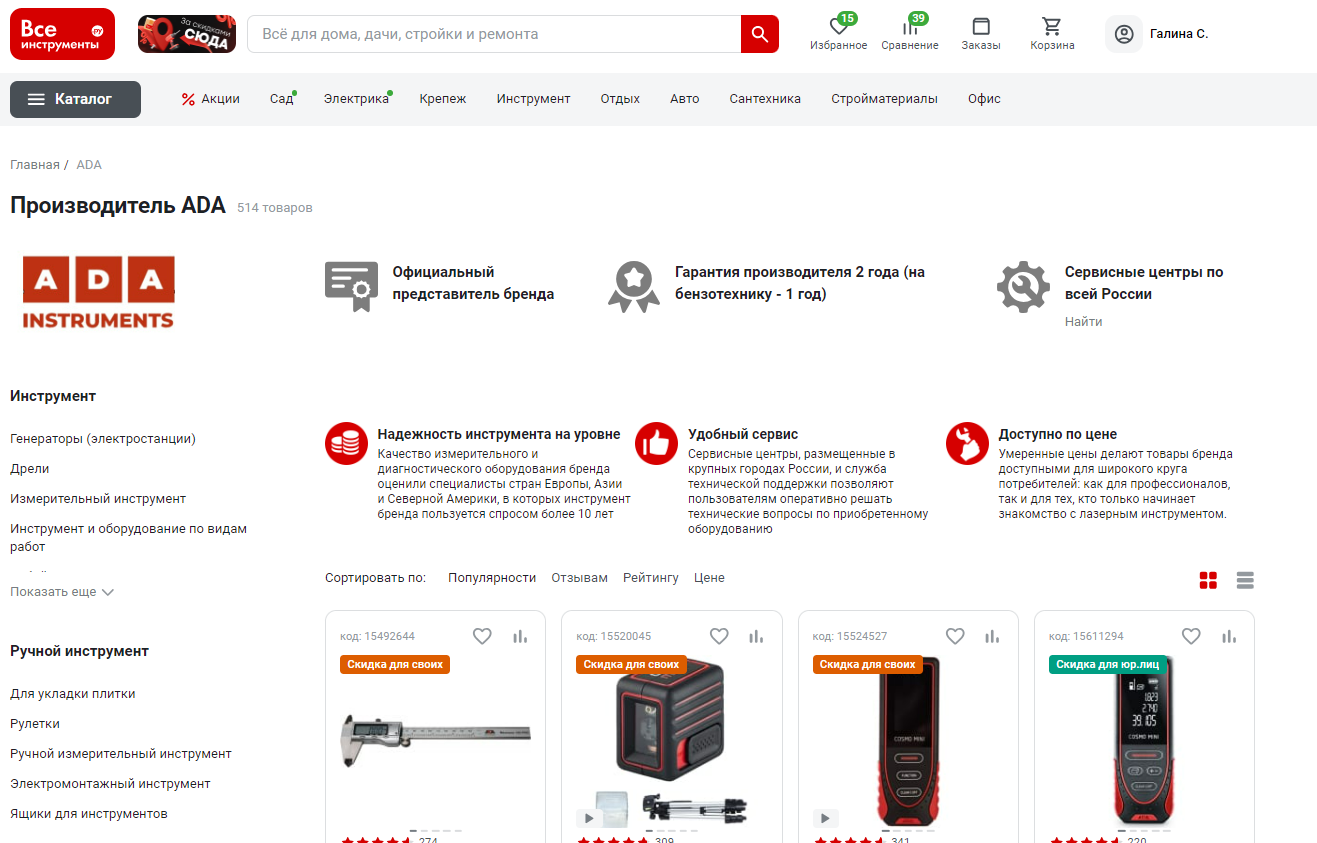Switch to grid view
The width and height of the screenshot is (1317, 843).
click(x=1208, y=580)
